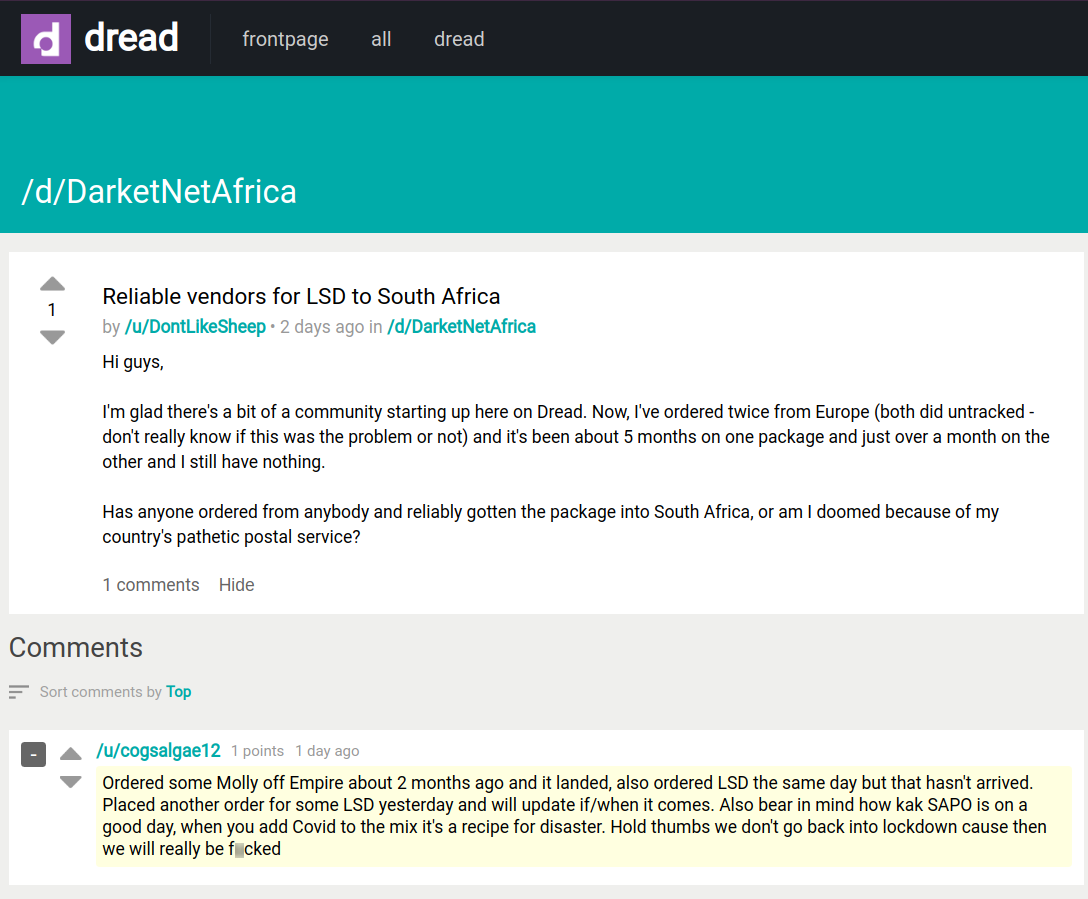
Task: Click the sort comments lines icon
Action: point(19,692)
